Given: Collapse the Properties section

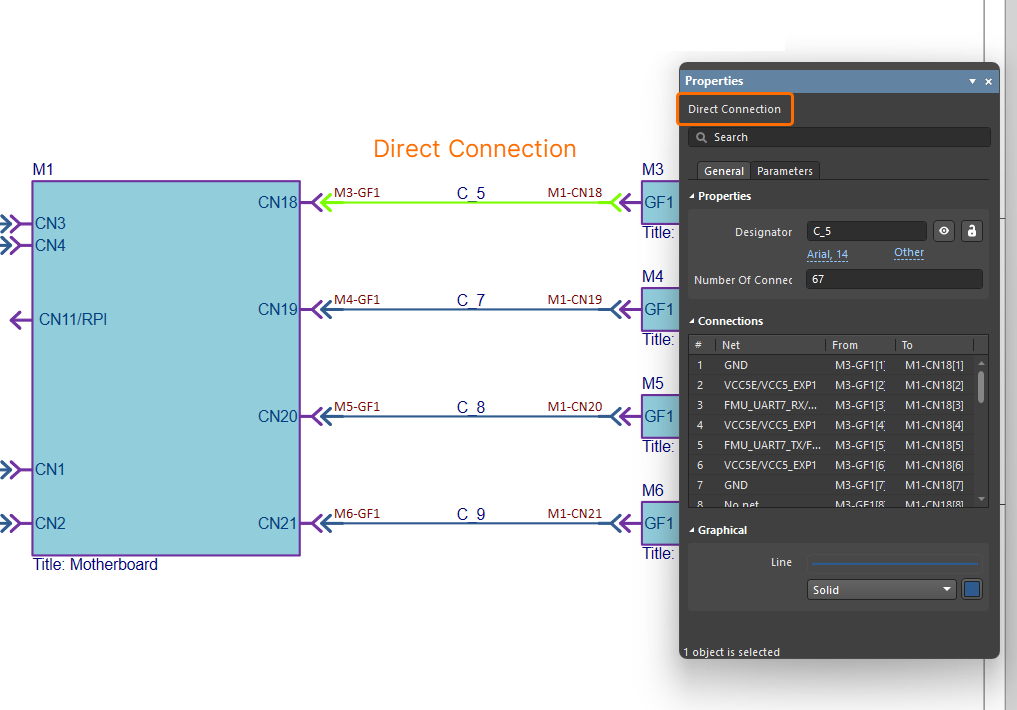Looking at the screenshot, I should (x=692, y=196).
